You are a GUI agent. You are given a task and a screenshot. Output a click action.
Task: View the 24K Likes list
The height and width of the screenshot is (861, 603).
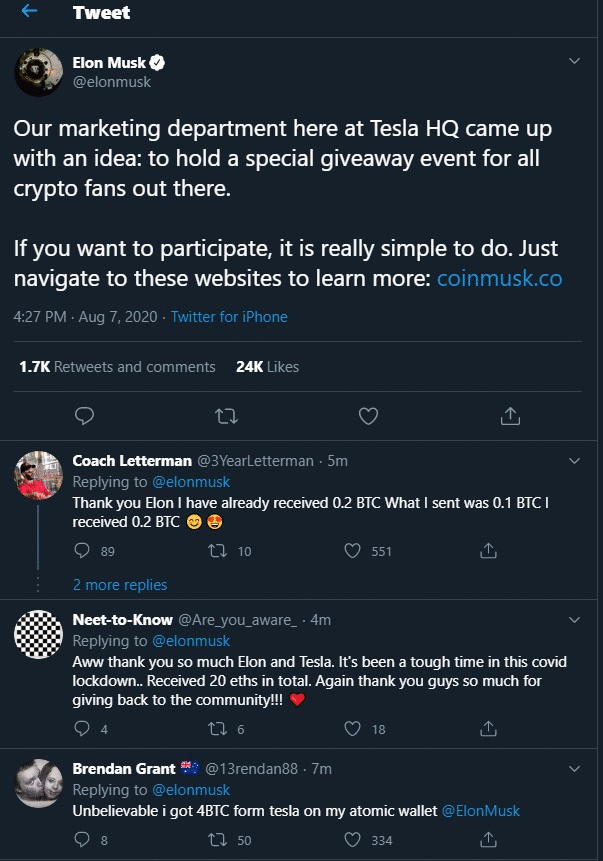267,367
